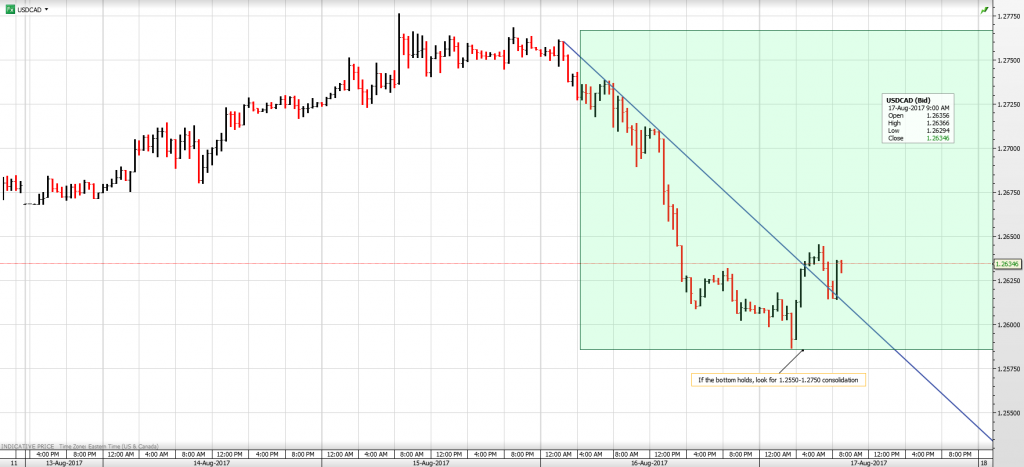Select the 16-Aug-2017 date on time axis
This screenshot has width=1024, height=467.
pyautogui.click(x=648, y=463)
